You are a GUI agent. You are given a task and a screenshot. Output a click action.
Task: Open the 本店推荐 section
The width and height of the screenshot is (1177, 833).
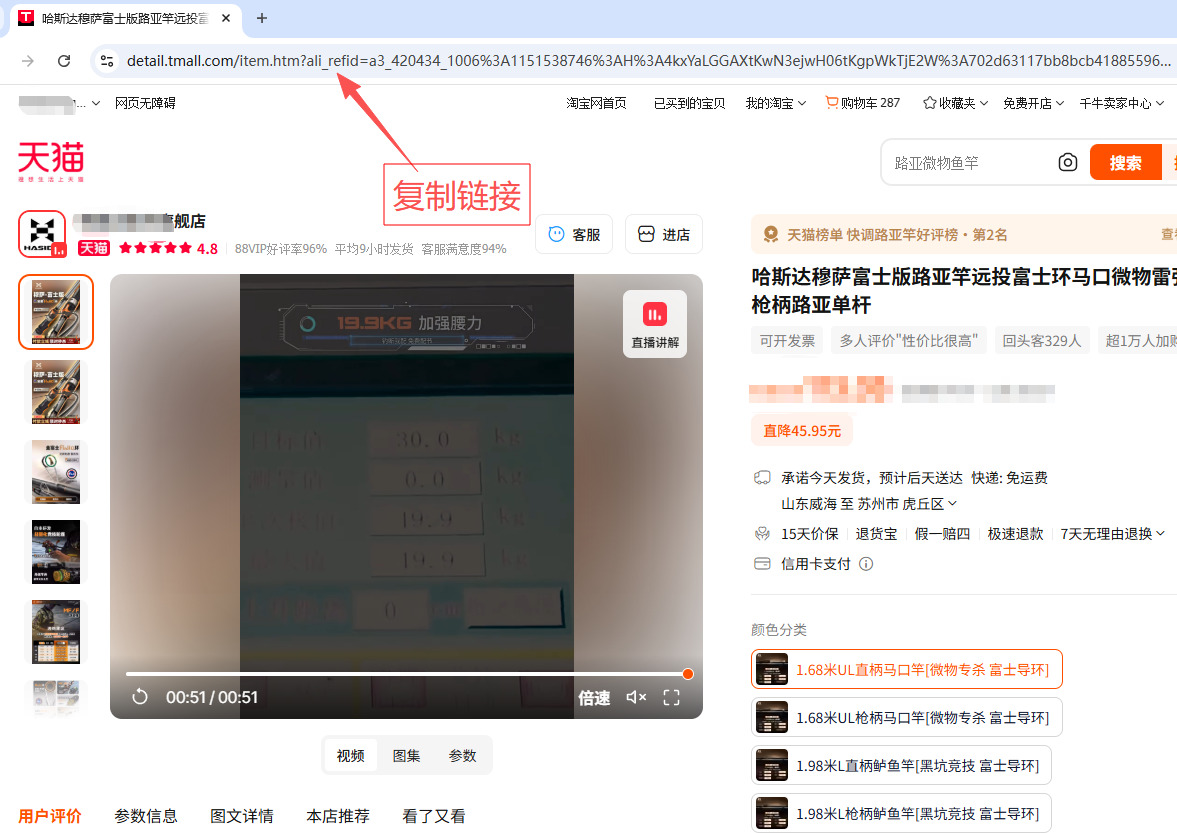338,816
